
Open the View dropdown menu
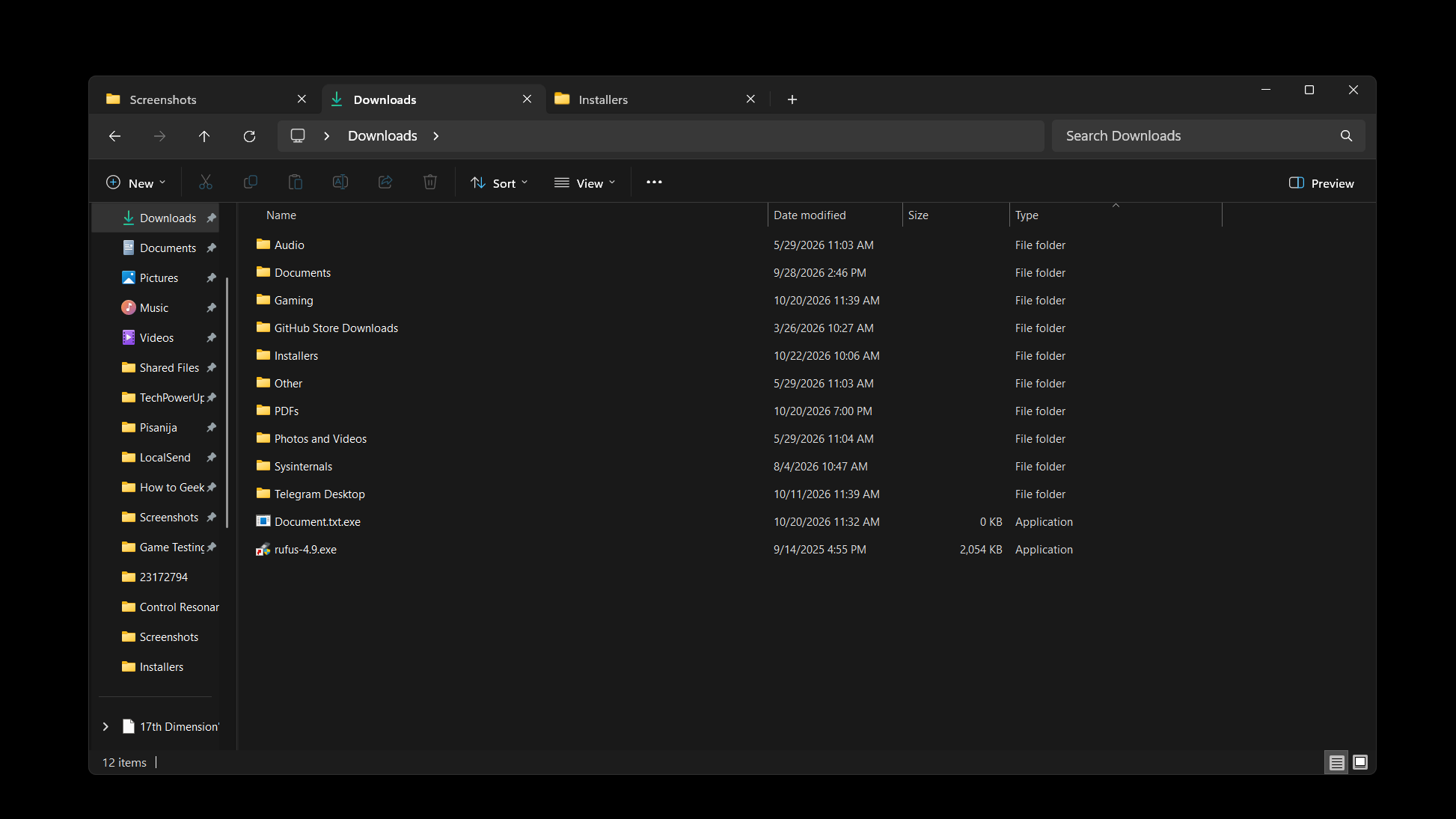(584, 183)
